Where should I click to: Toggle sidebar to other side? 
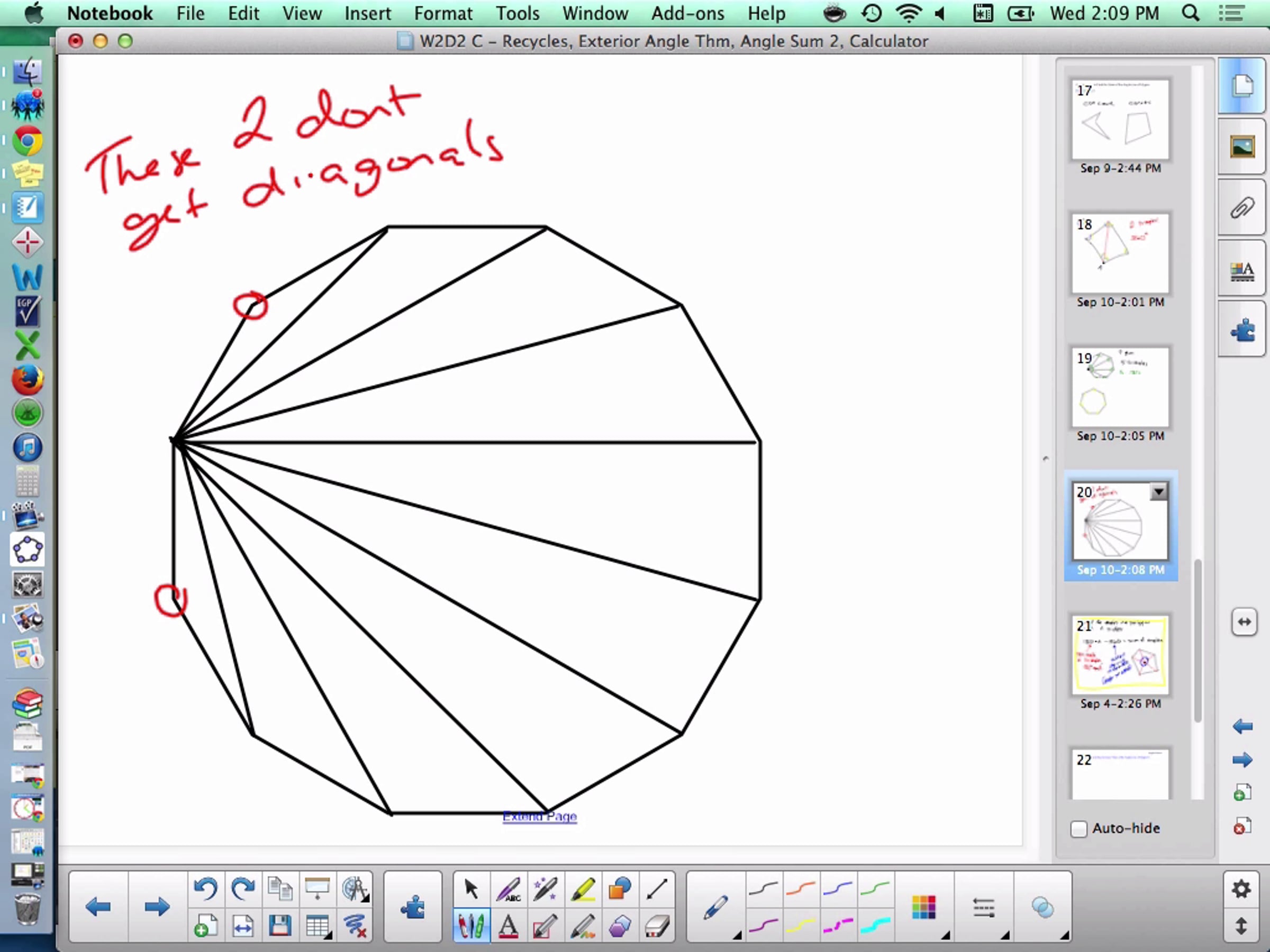tap(1244, 622)
